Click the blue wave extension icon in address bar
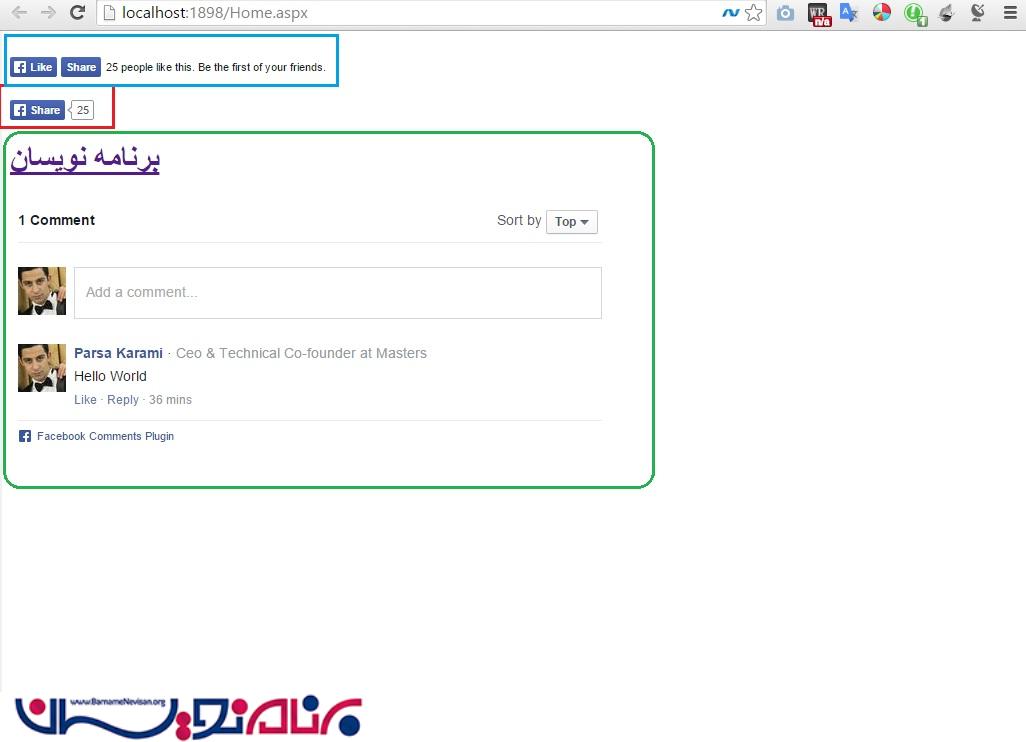Viewport: 1026px width, 742px height. tap(731, 12)
